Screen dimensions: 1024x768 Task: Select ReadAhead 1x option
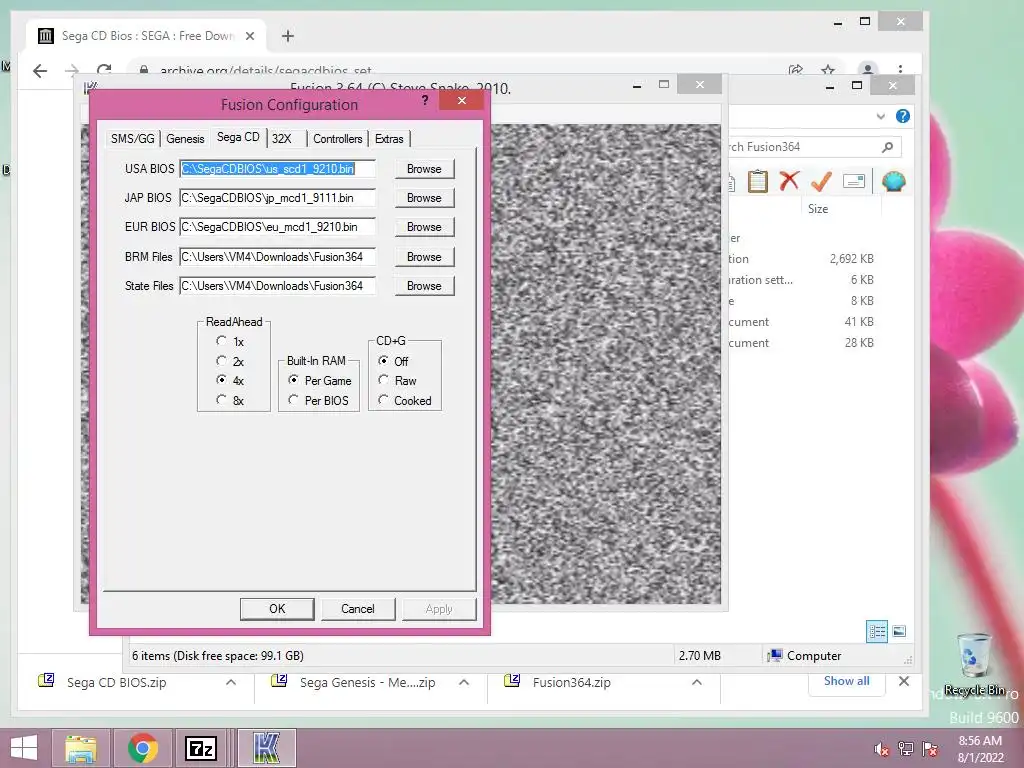click(221, 341)
